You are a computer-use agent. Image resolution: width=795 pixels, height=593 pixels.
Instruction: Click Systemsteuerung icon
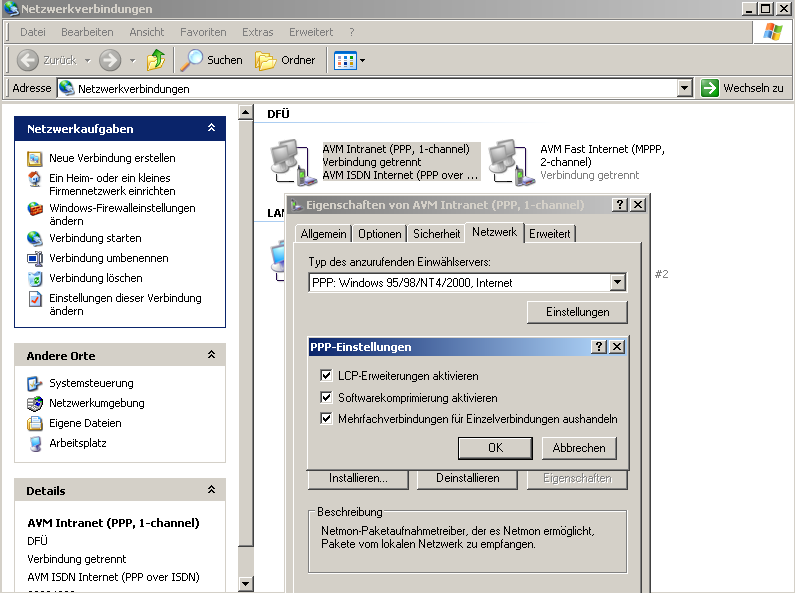tap(34, 384)
